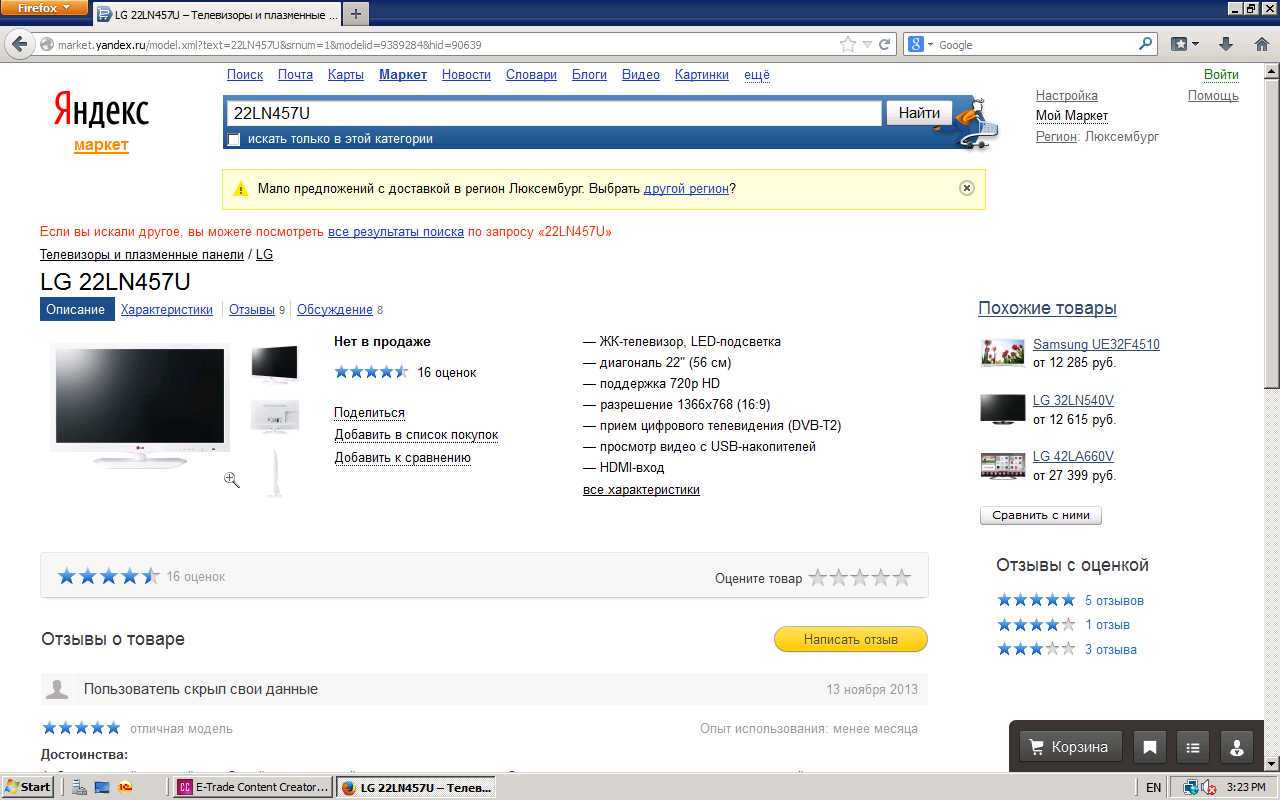
Task: Reload the current page
Action: click(885, 45)
